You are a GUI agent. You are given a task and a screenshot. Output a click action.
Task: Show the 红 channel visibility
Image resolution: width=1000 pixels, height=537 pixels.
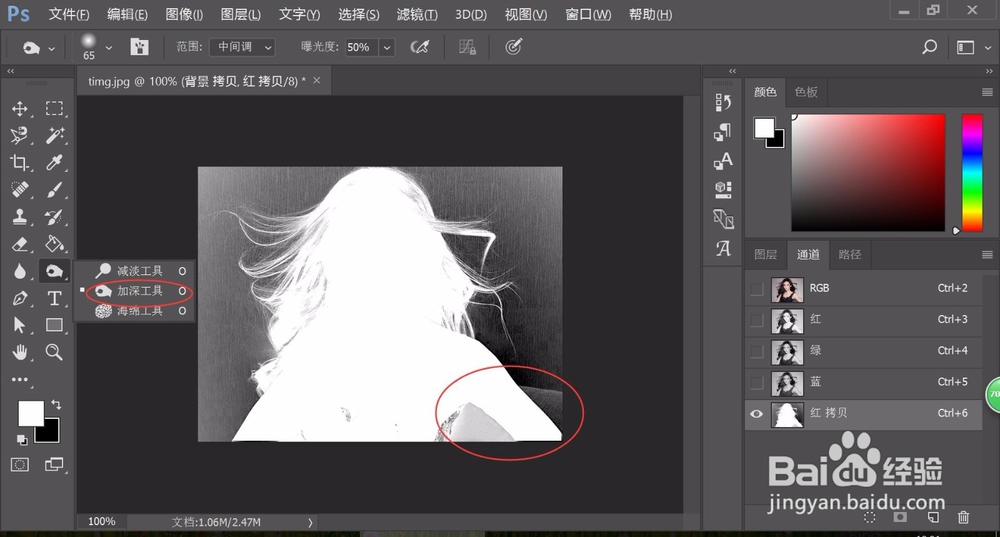[x=757, y=320]
